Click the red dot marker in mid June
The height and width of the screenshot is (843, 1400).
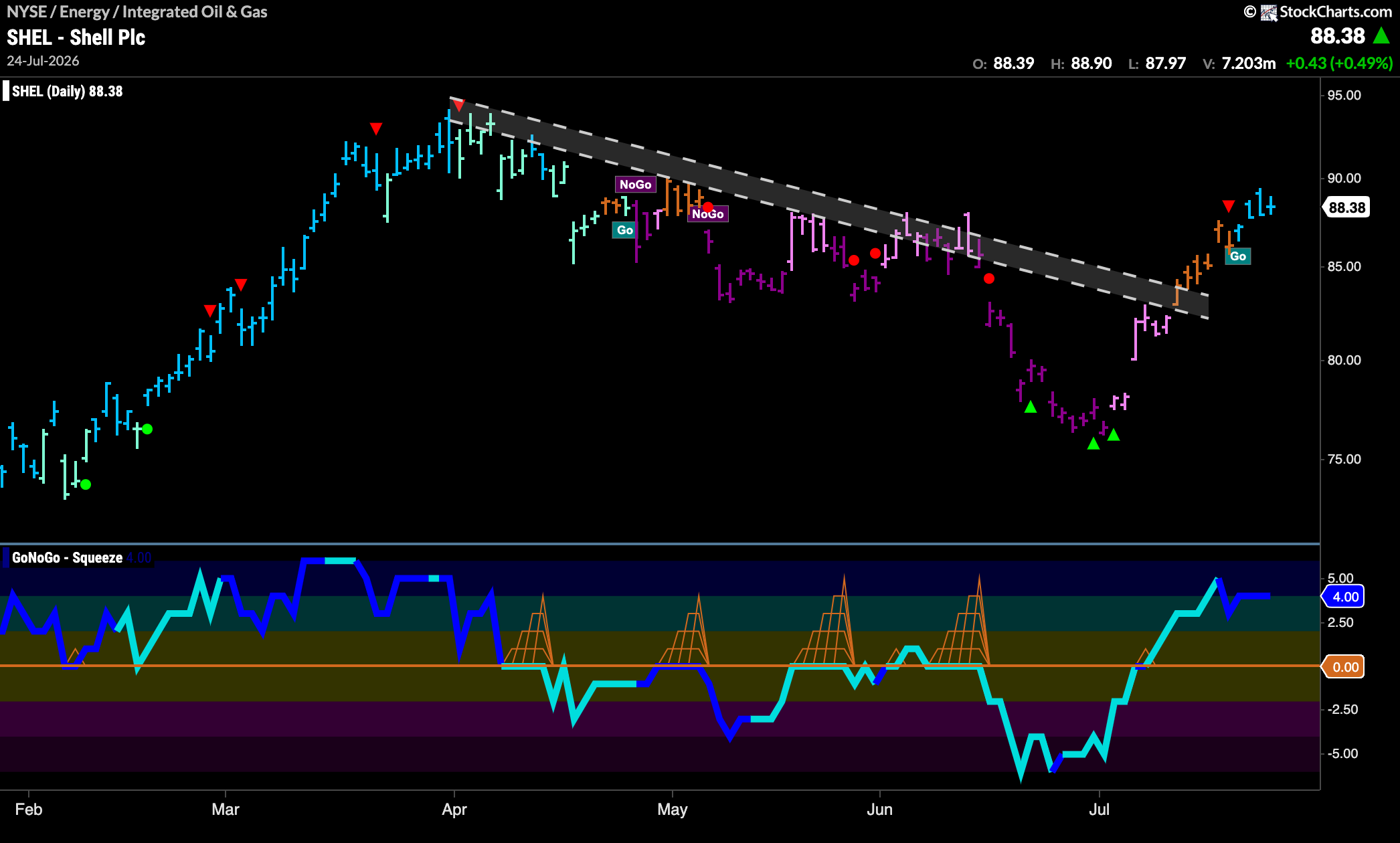click(989, 278)
